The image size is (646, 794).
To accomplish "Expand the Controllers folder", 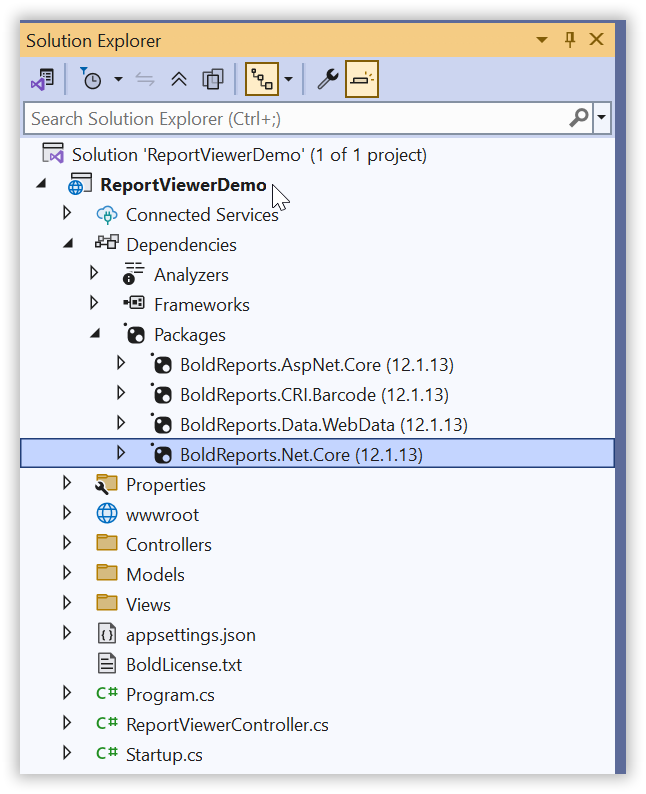I will tap(67, 542).
